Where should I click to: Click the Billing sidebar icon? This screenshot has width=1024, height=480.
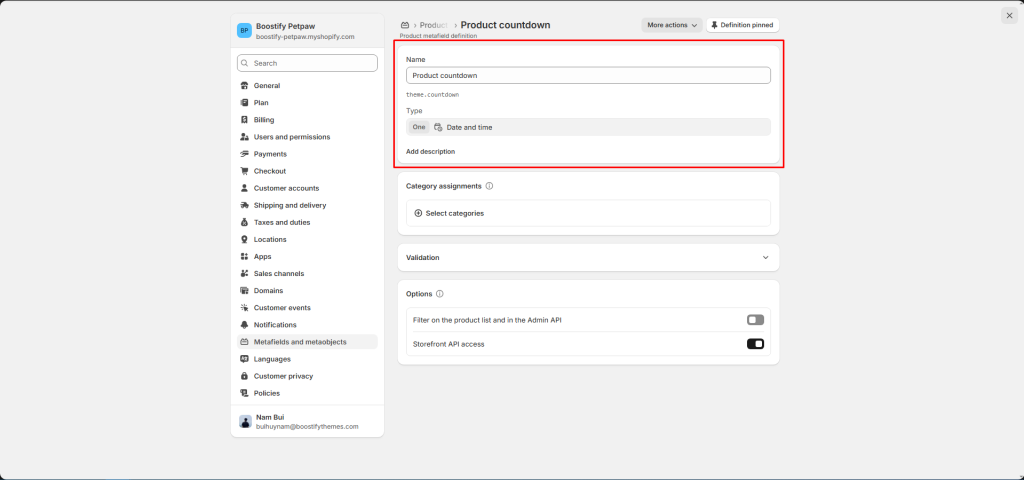click(x=244, y=120)
